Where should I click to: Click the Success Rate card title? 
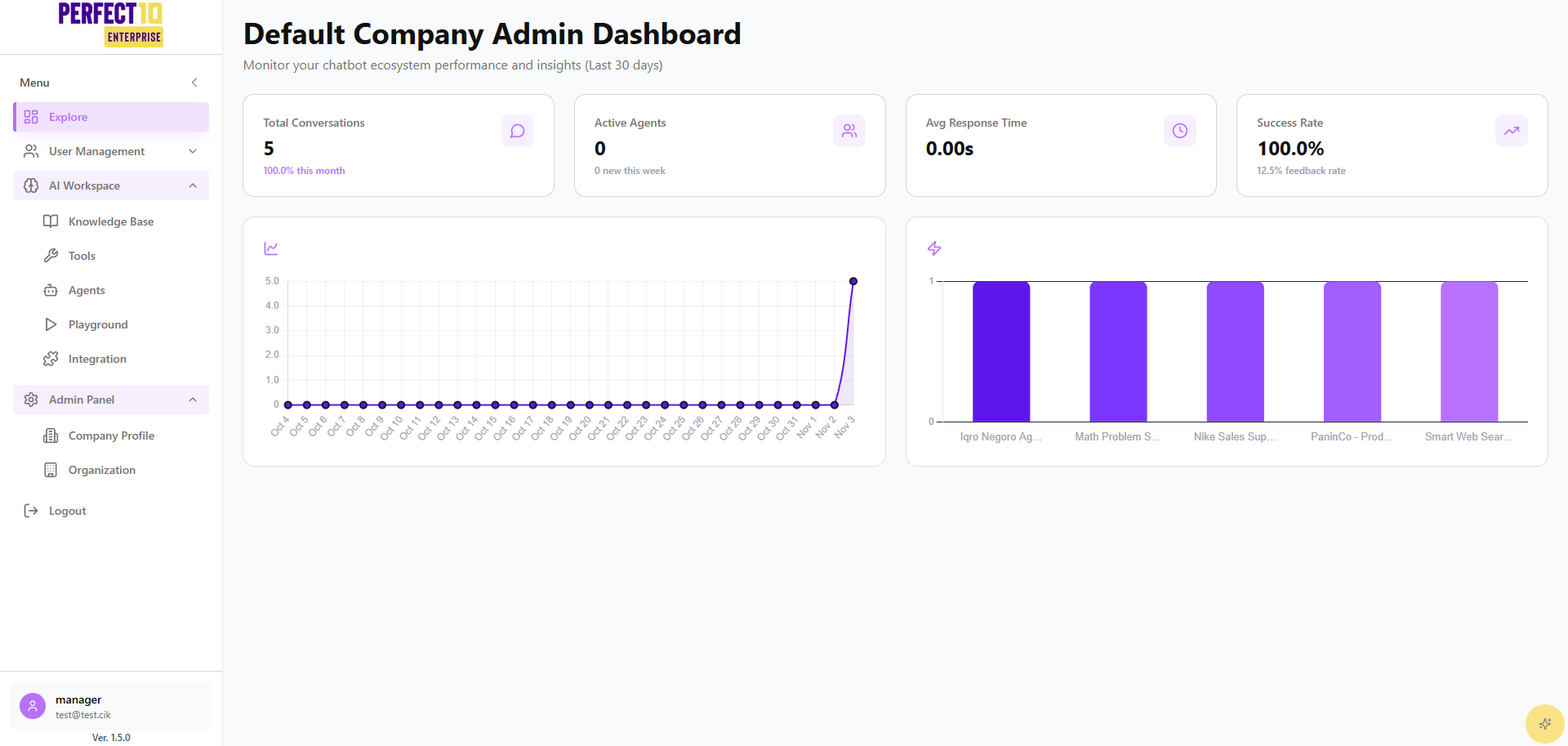1290,123
